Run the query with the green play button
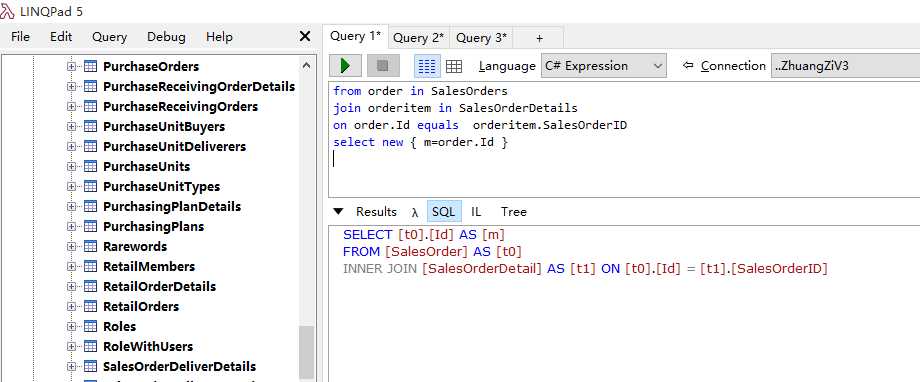Viewport: 920px width, 382px height. coord(345,66)
